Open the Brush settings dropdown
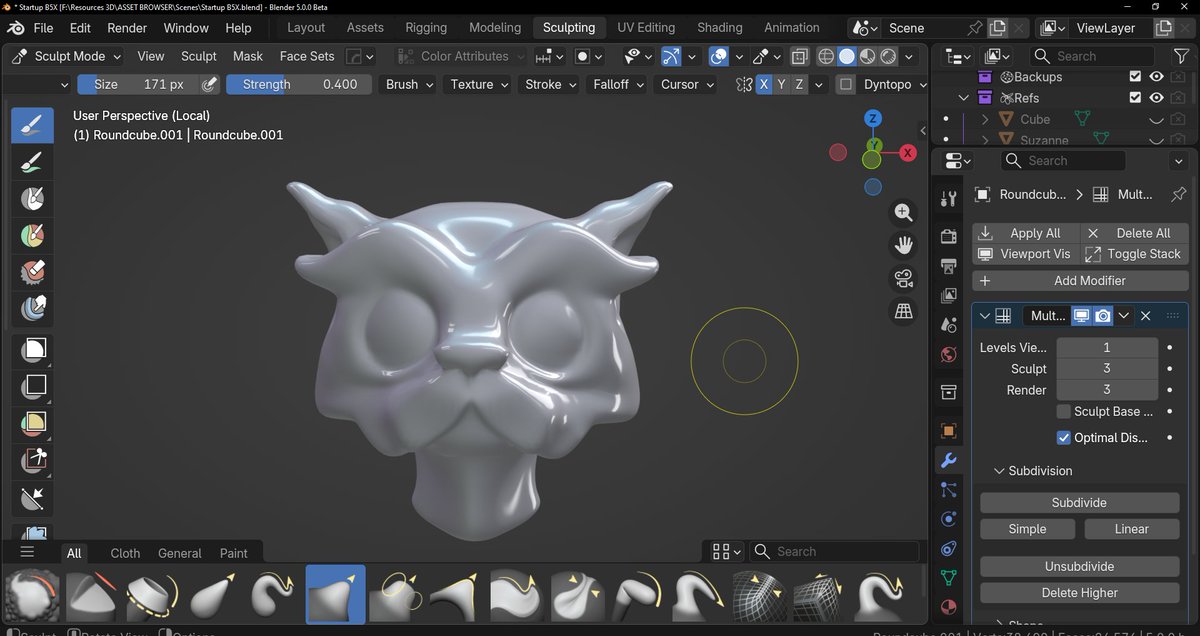This screenshot has height=636, width=1200. point(410,84)
